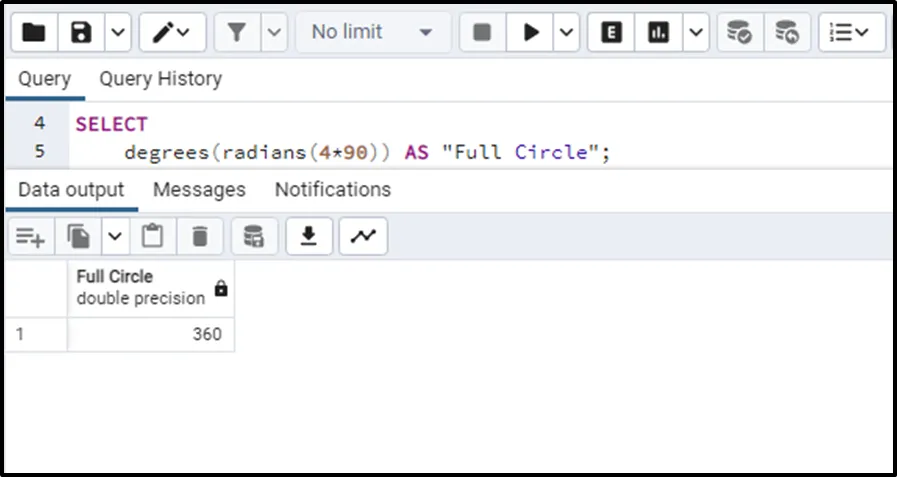897x477 pixels.
Task: Execute the query with play button
Action: [x=530, y=33]
